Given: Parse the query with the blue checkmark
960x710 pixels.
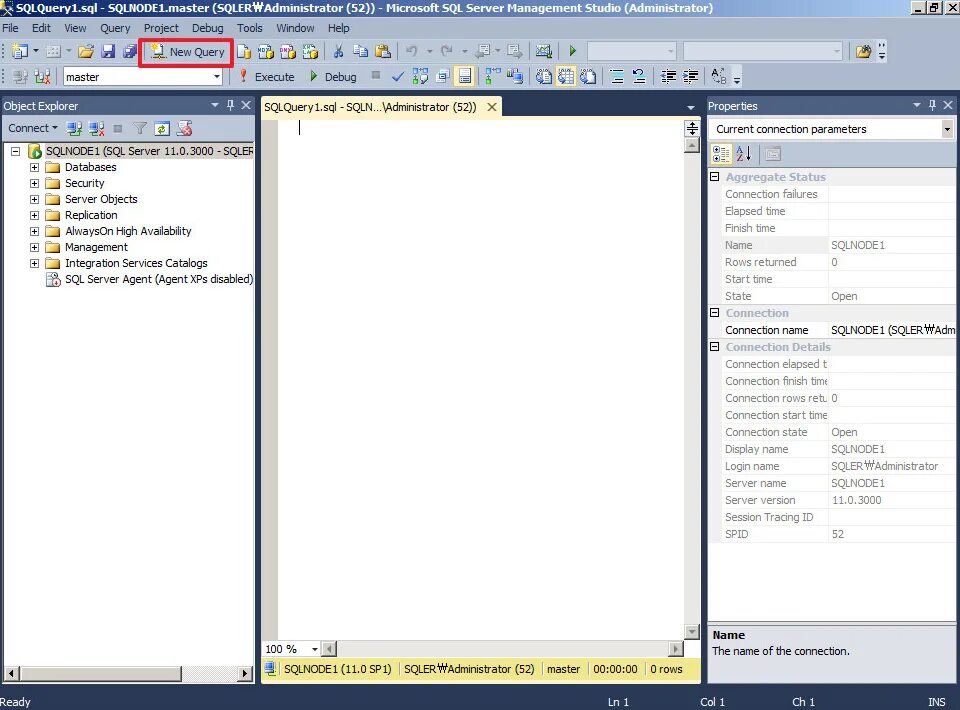Looking at the screenshot, I should (398, 77).
